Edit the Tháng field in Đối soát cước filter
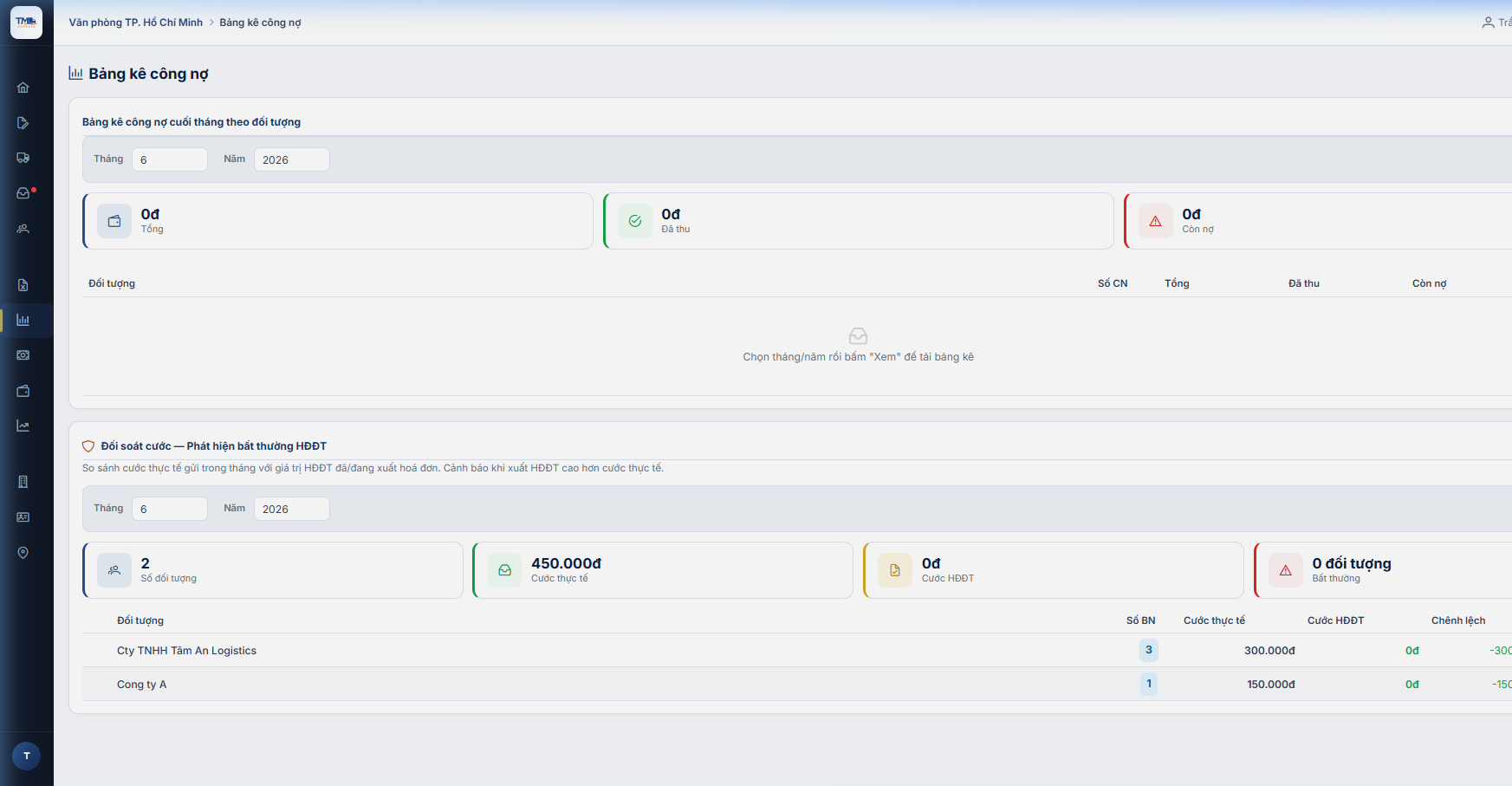Image resolution: width=1512 pixels, height=786 pixels. [x=170, y=509]
